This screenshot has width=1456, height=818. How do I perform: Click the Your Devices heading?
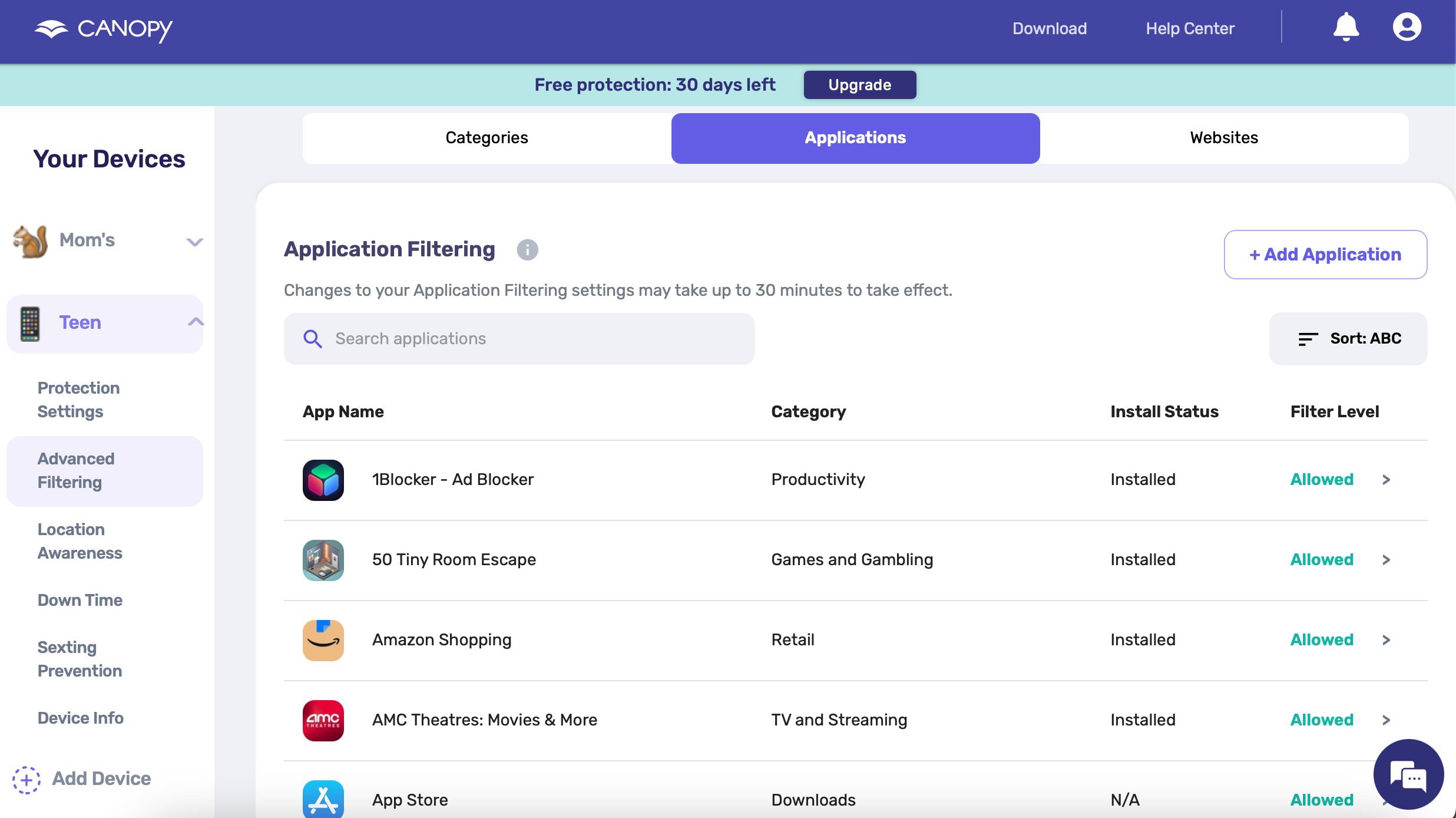tap(109, 159)
